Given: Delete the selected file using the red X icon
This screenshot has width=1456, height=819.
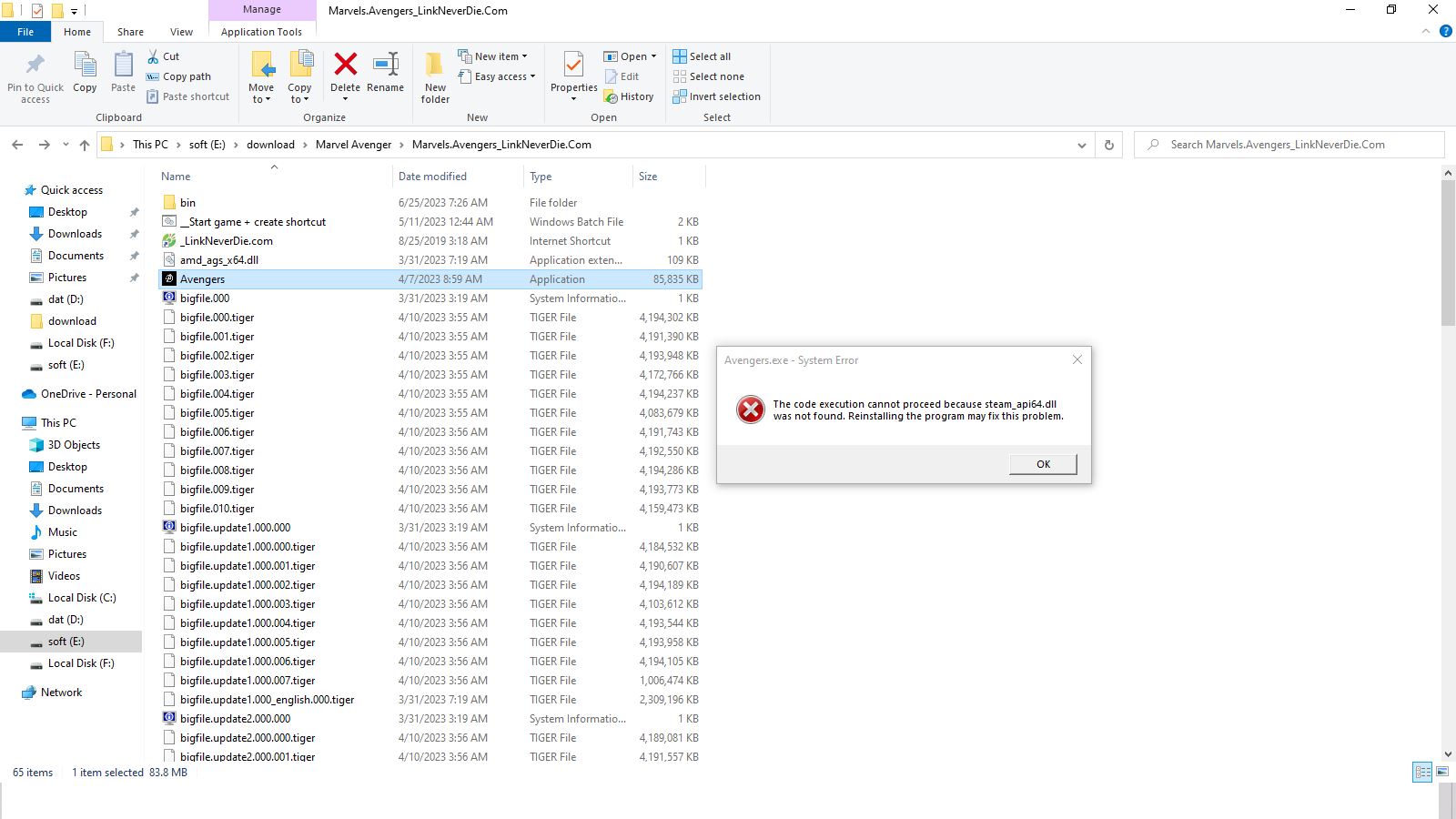Looking at the screenshot, I should tap(345, 73).
